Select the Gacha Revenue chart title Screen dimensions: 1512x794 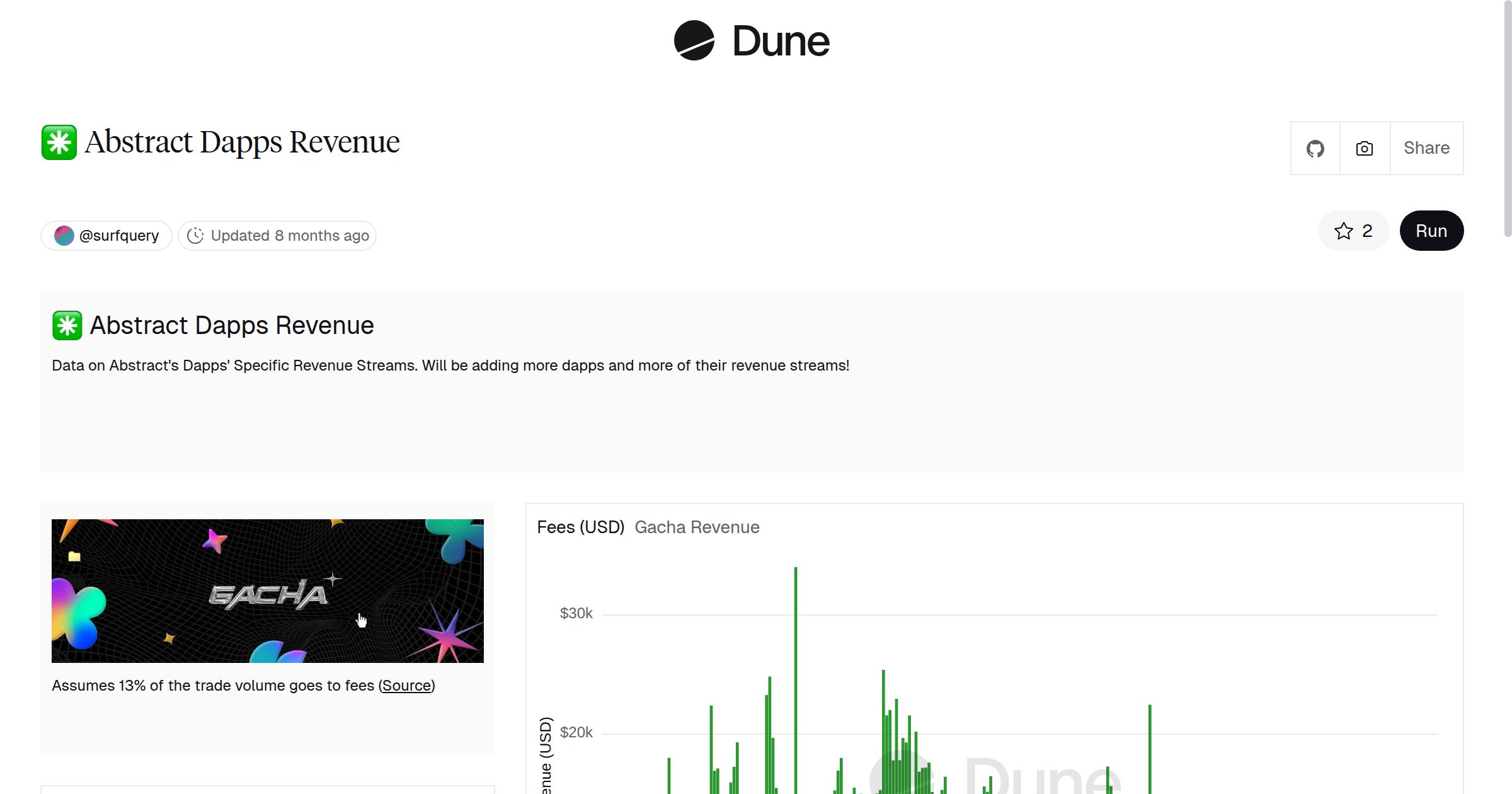point(697,527)
